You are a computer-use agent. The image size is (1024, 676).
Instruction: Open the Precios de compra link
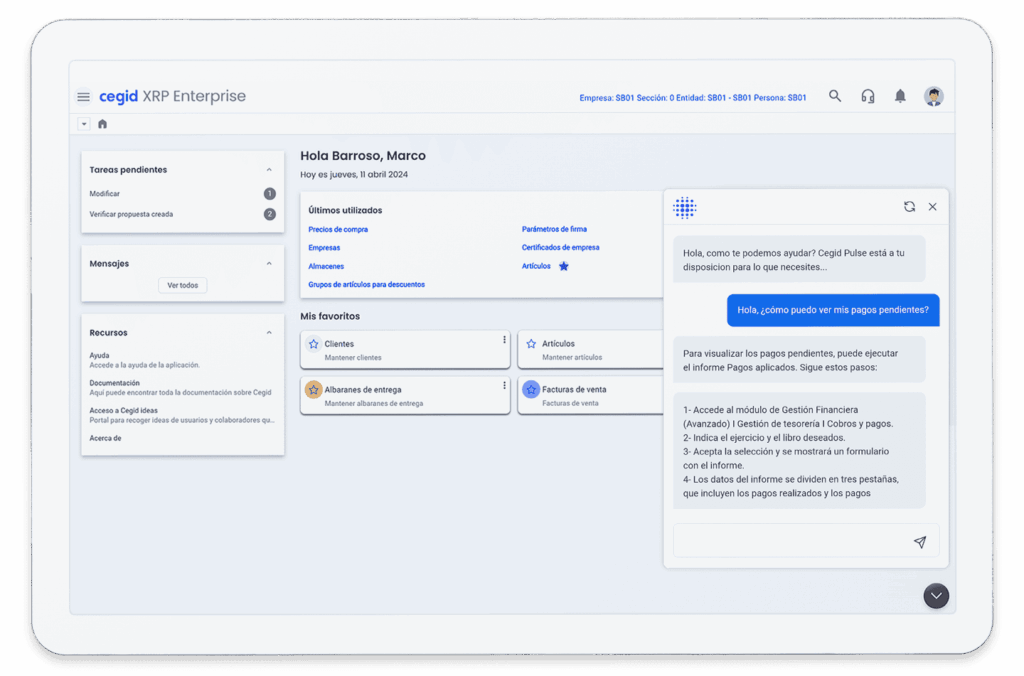[x=338, y=230]
